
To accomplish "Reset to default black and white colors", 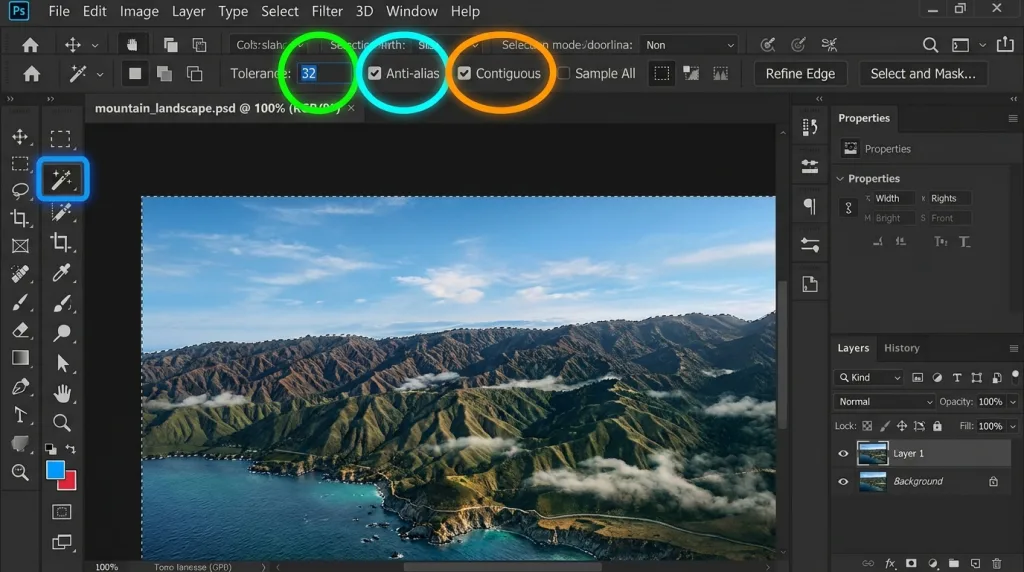I will coord(50,449).
